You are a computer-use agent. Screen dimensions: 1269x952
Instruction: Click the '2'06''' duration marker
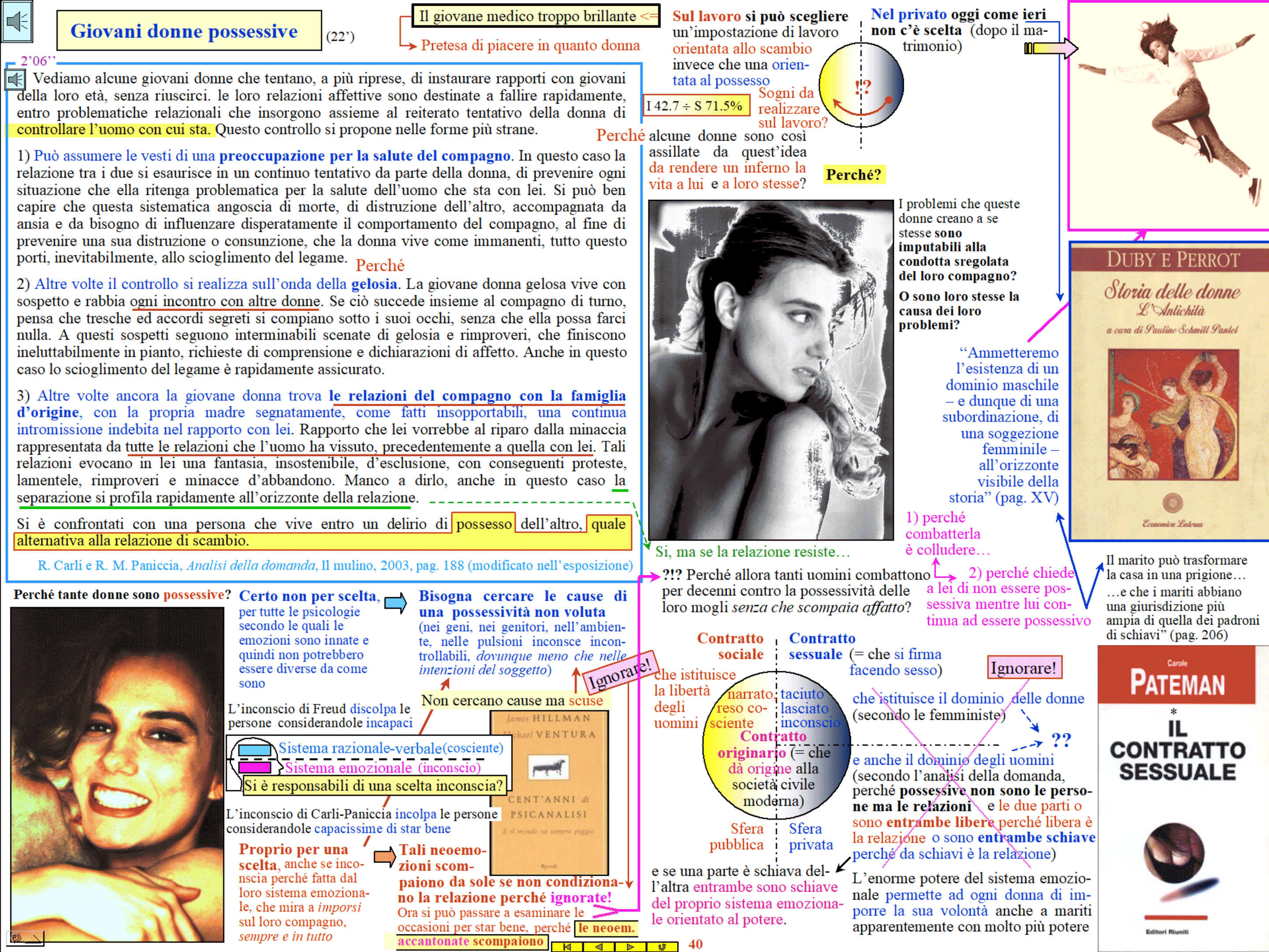[38, 61]
